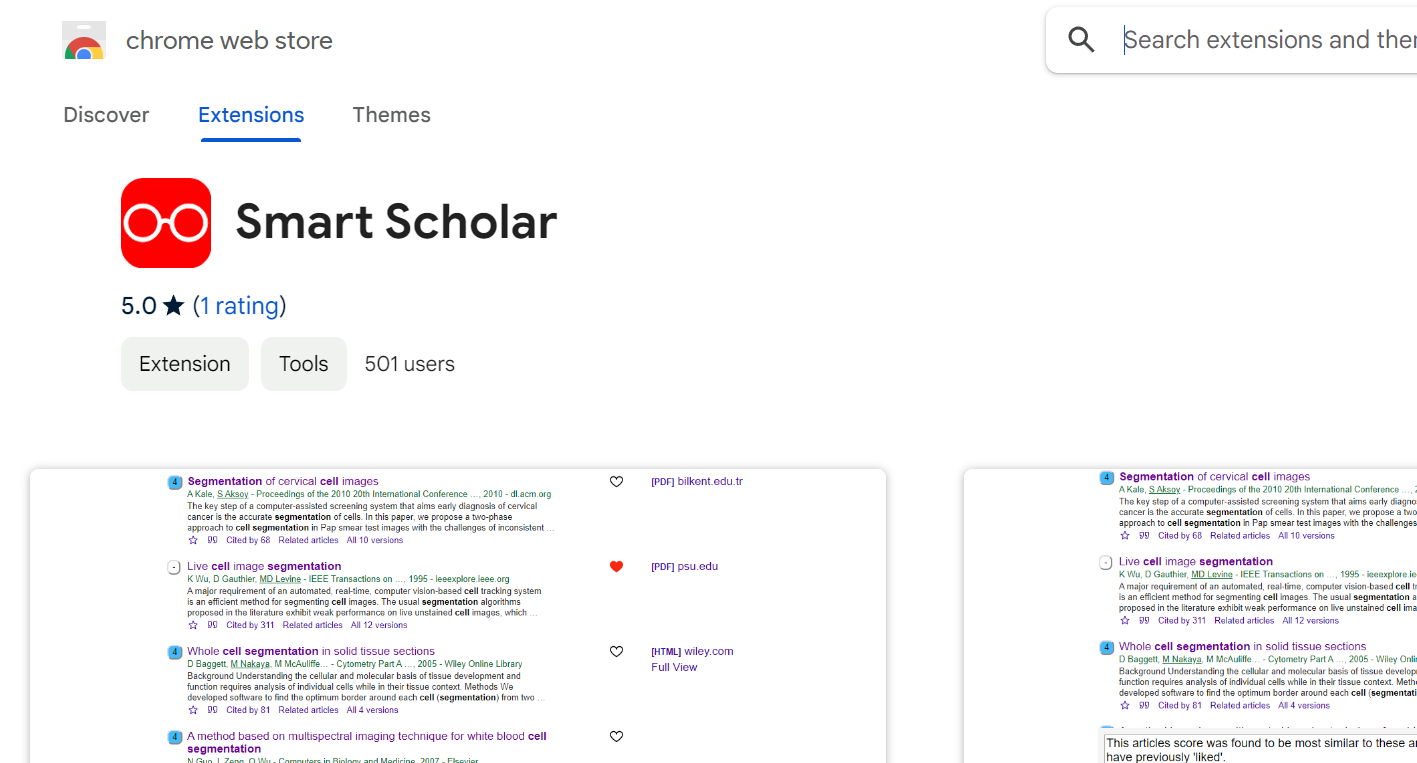Click the Tools category chip
The height and width of the screenshot is (763, 1417).
pyautogui.click(x=304, y=364)
